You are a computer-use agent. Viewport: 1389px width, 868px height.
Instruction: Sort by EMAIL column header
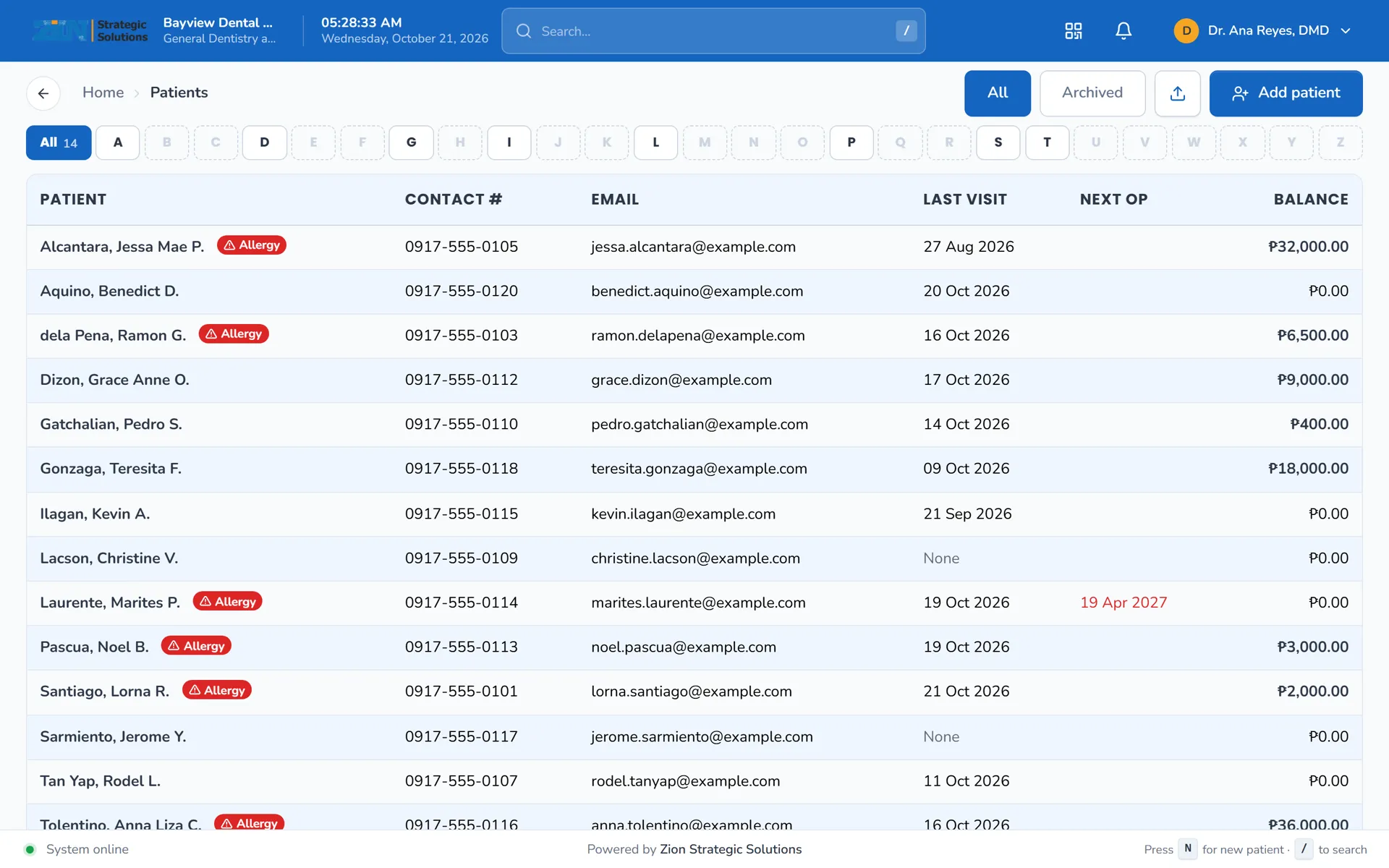pyautogui.click(x=614, y=200)
